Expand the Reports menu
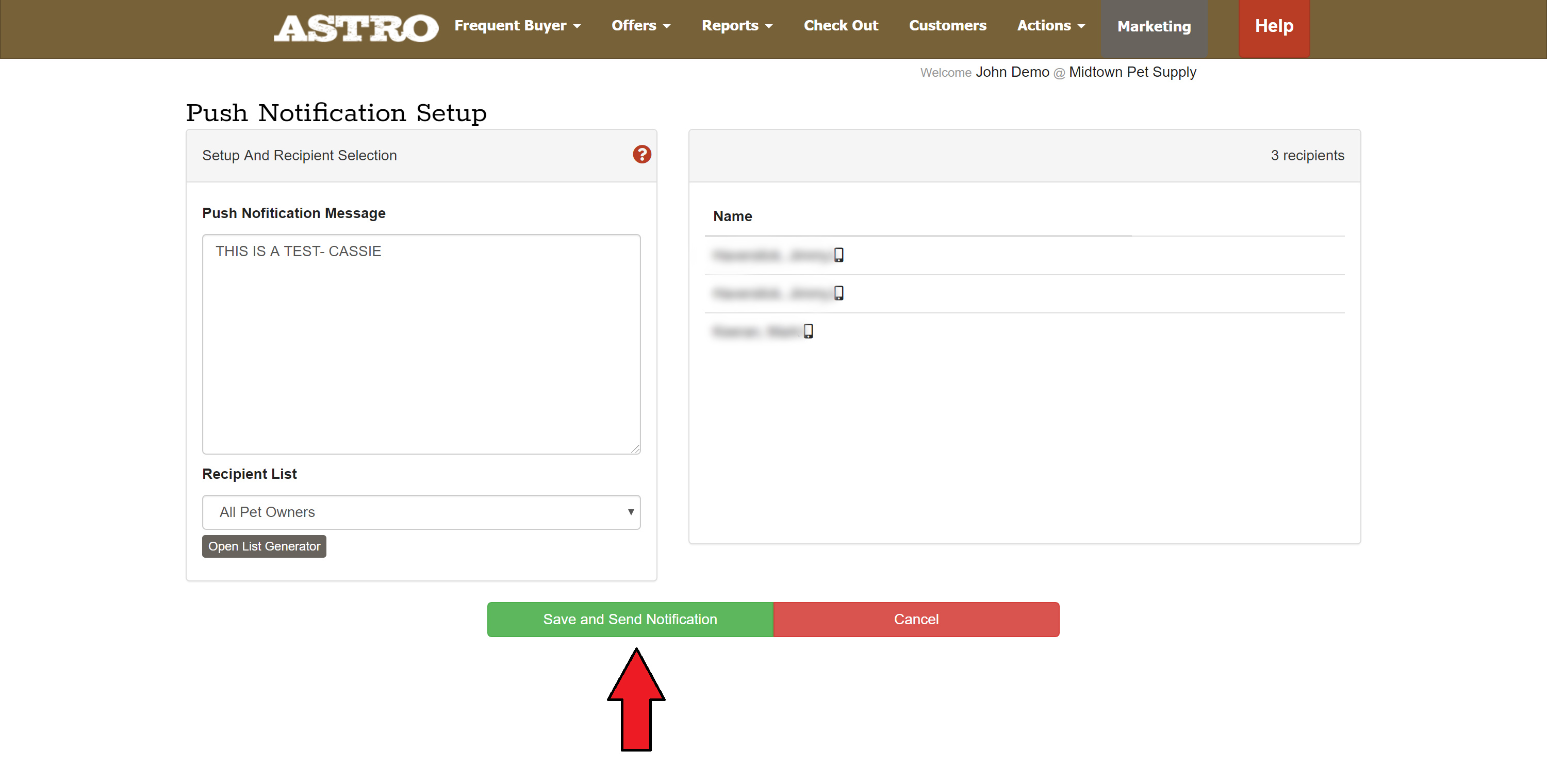 pos(736,26)
